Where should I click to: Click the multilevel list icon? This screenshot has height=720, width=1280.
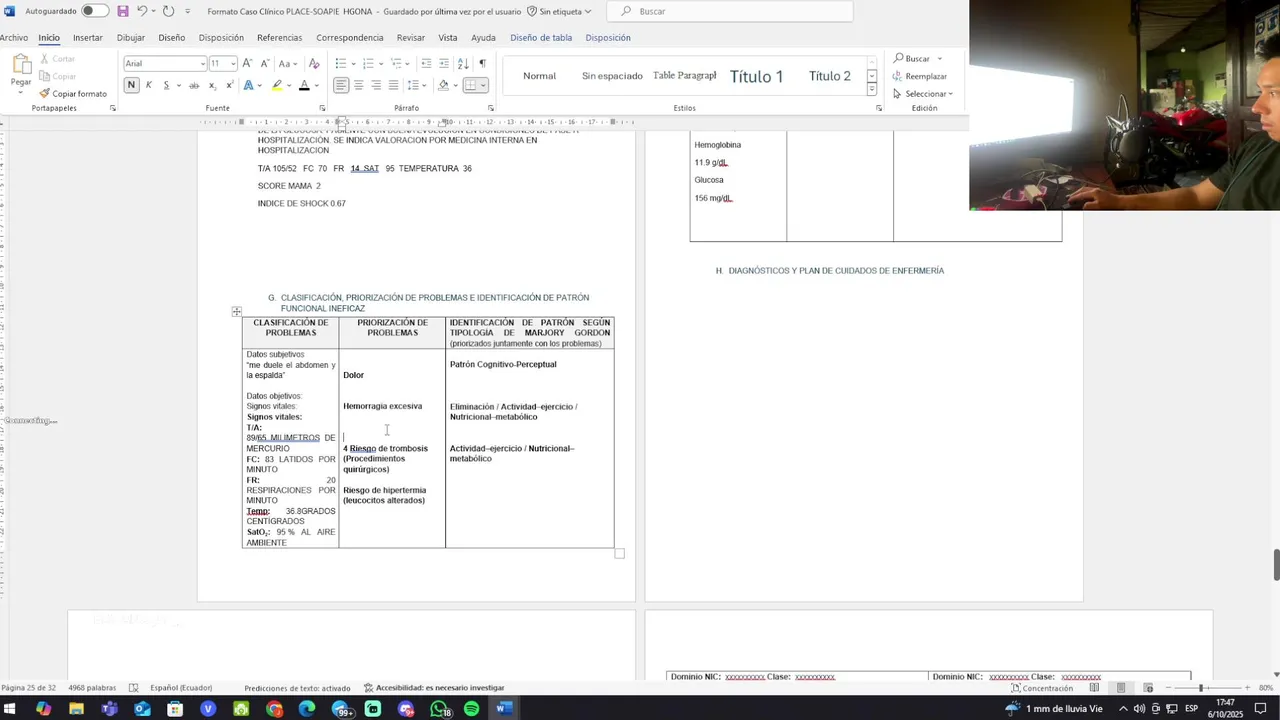pos(395,63)
